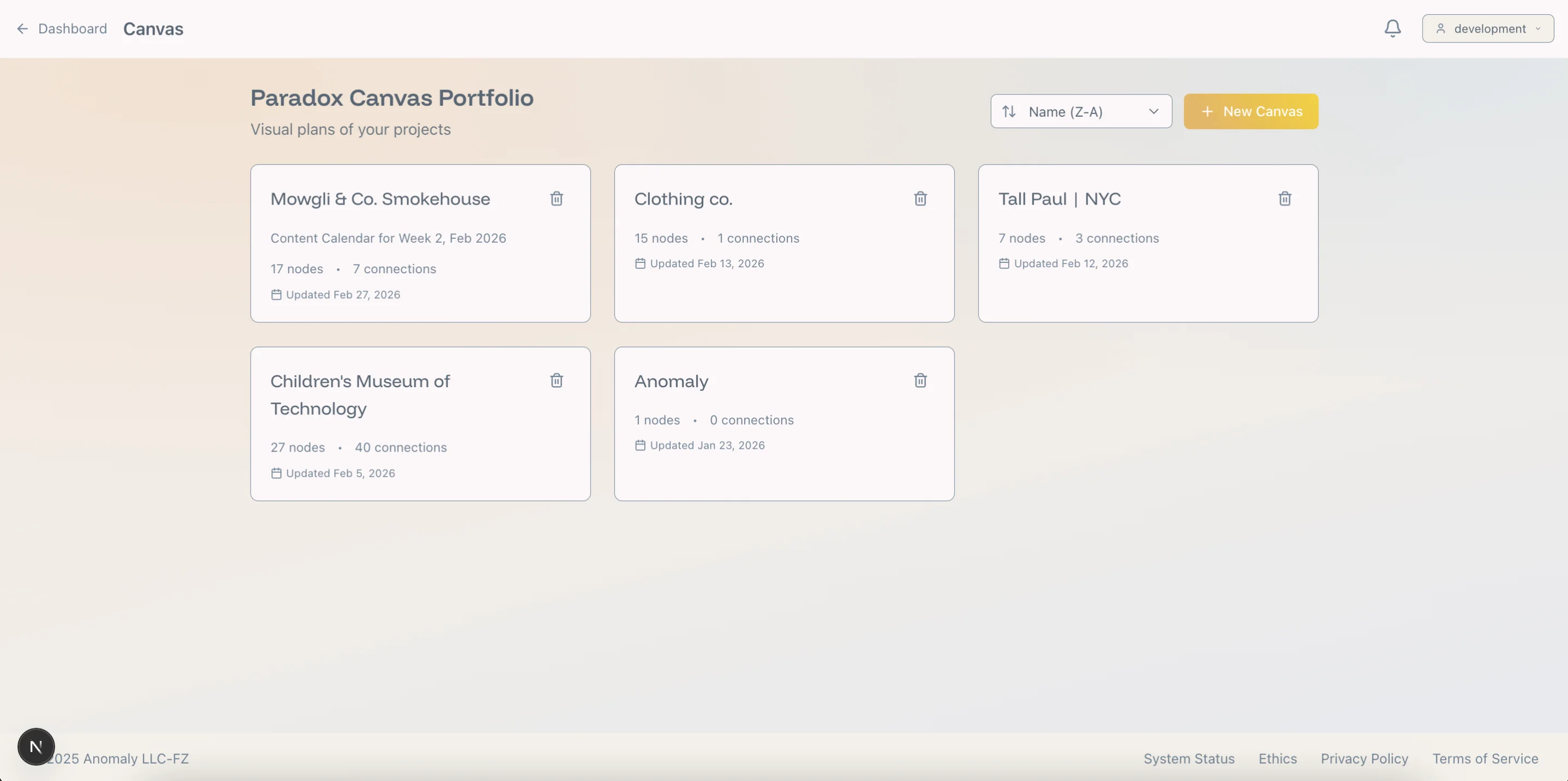The image size is (1568, 781).
Task: Open the Ethics page
Action: pyautogui.click(x=1277, y=759)
